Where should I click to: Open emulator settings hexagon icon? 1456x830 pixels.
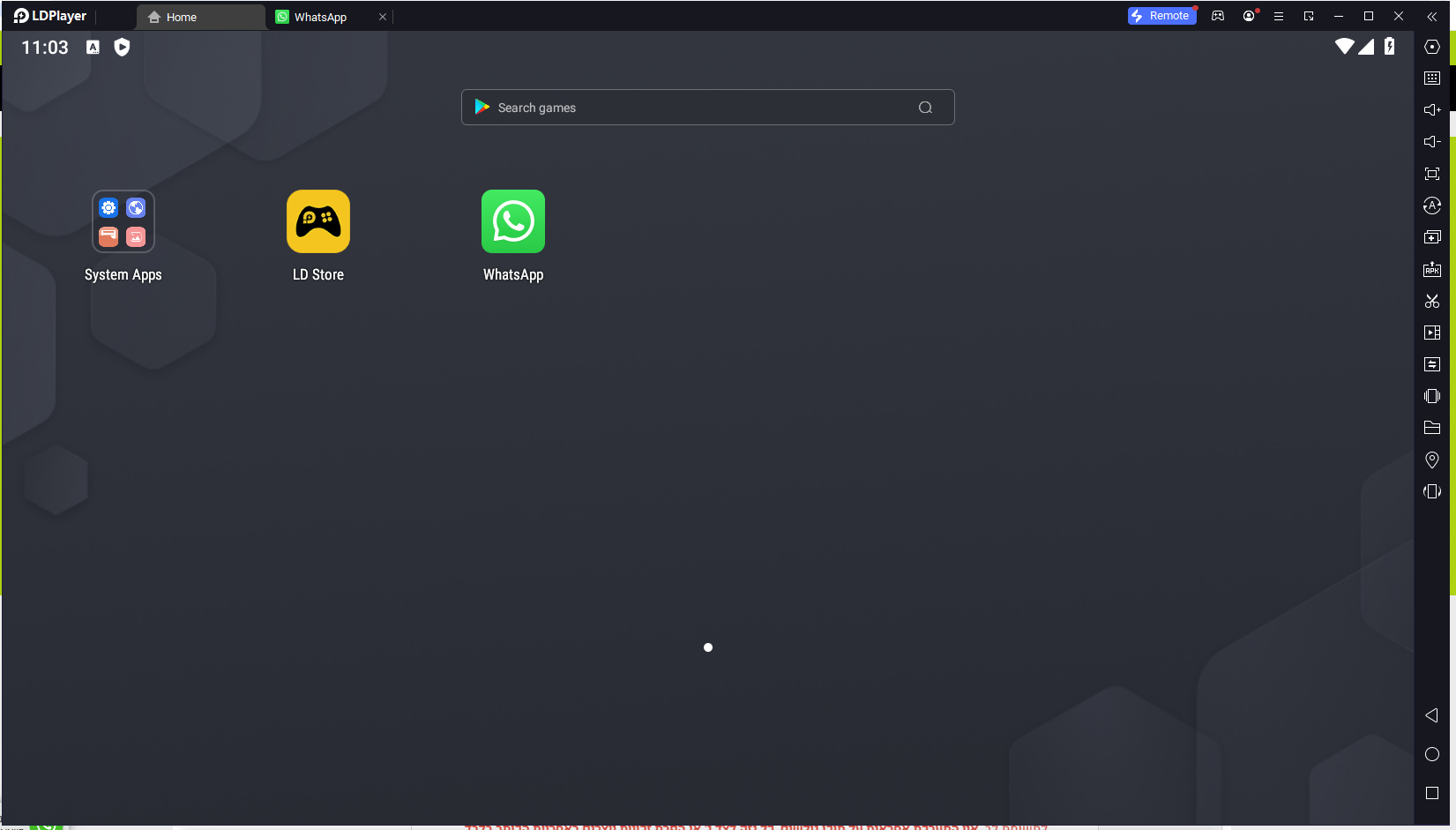(x=1432, y=47)
